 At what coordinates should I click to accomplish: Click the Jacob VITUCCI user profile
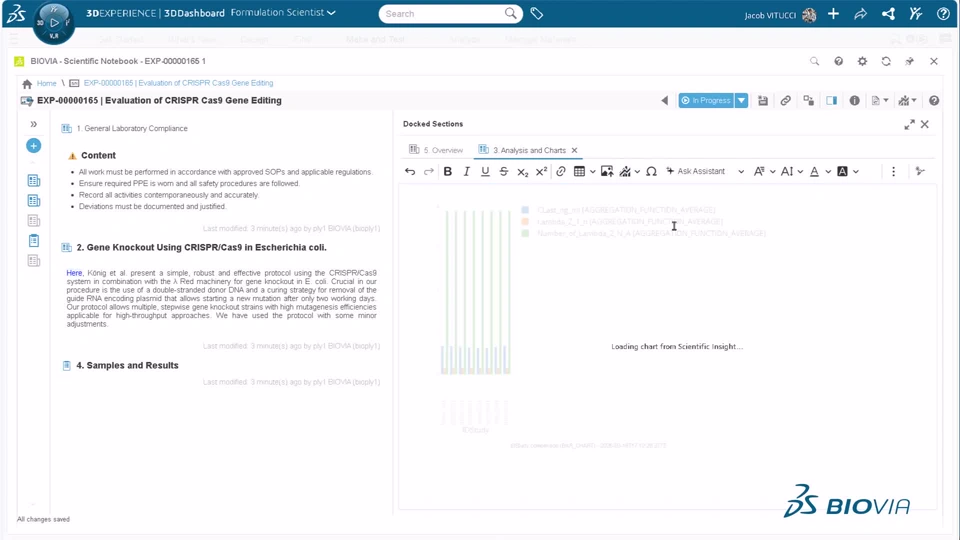click(x=780, y=15)
